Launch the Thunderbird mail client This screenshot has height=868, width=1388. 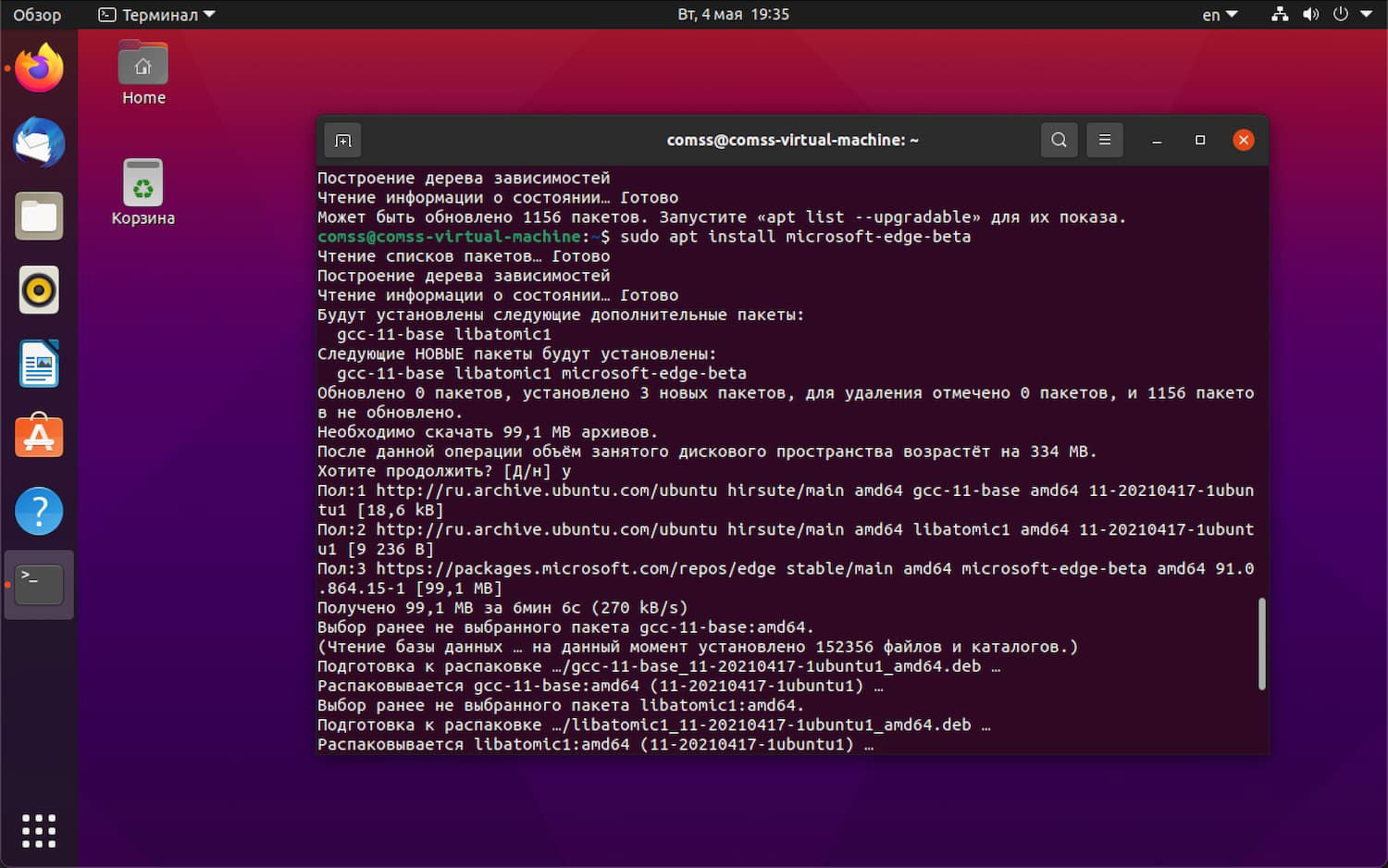[38, 143]
